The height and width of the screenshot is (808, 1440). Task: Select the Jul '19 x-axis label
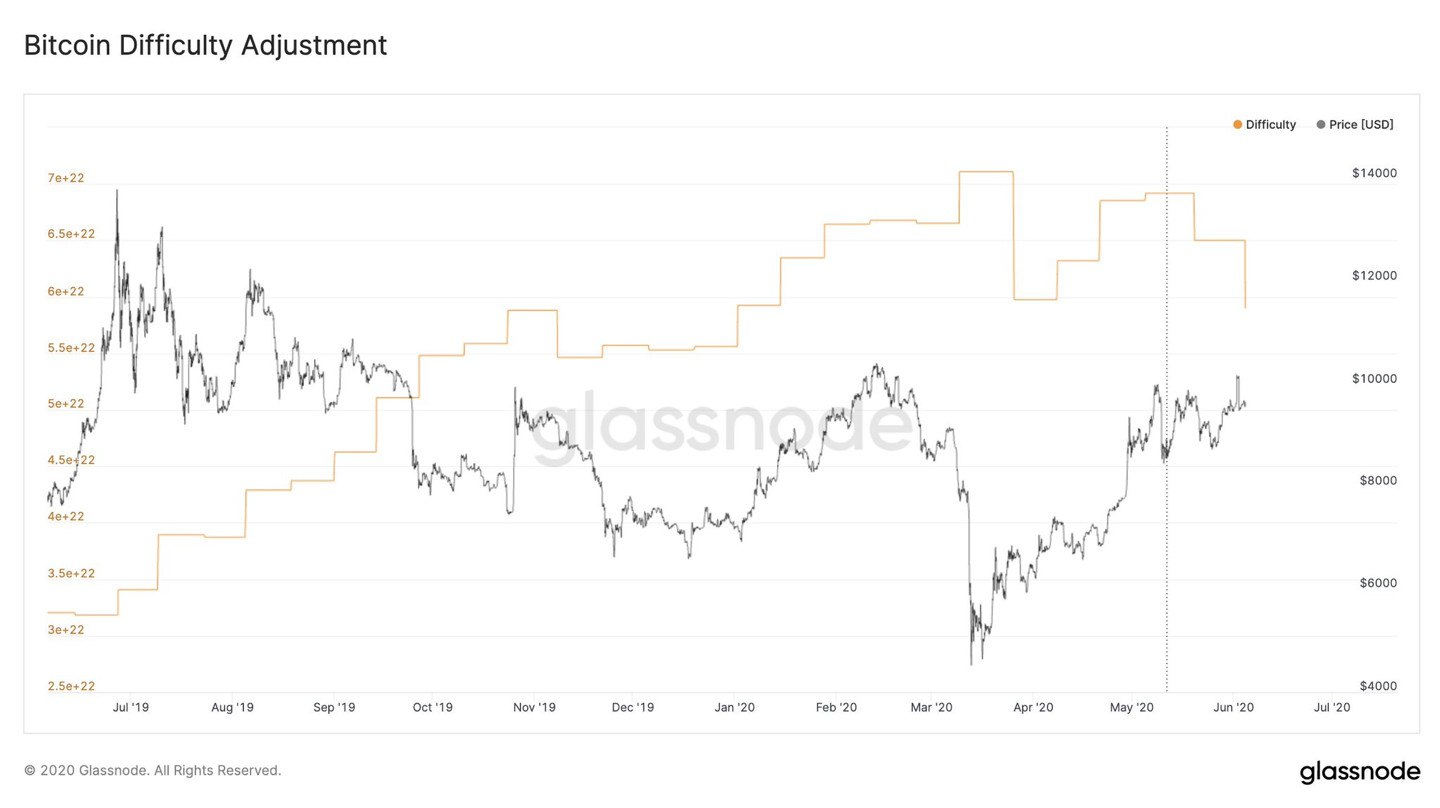pos(131,707)
